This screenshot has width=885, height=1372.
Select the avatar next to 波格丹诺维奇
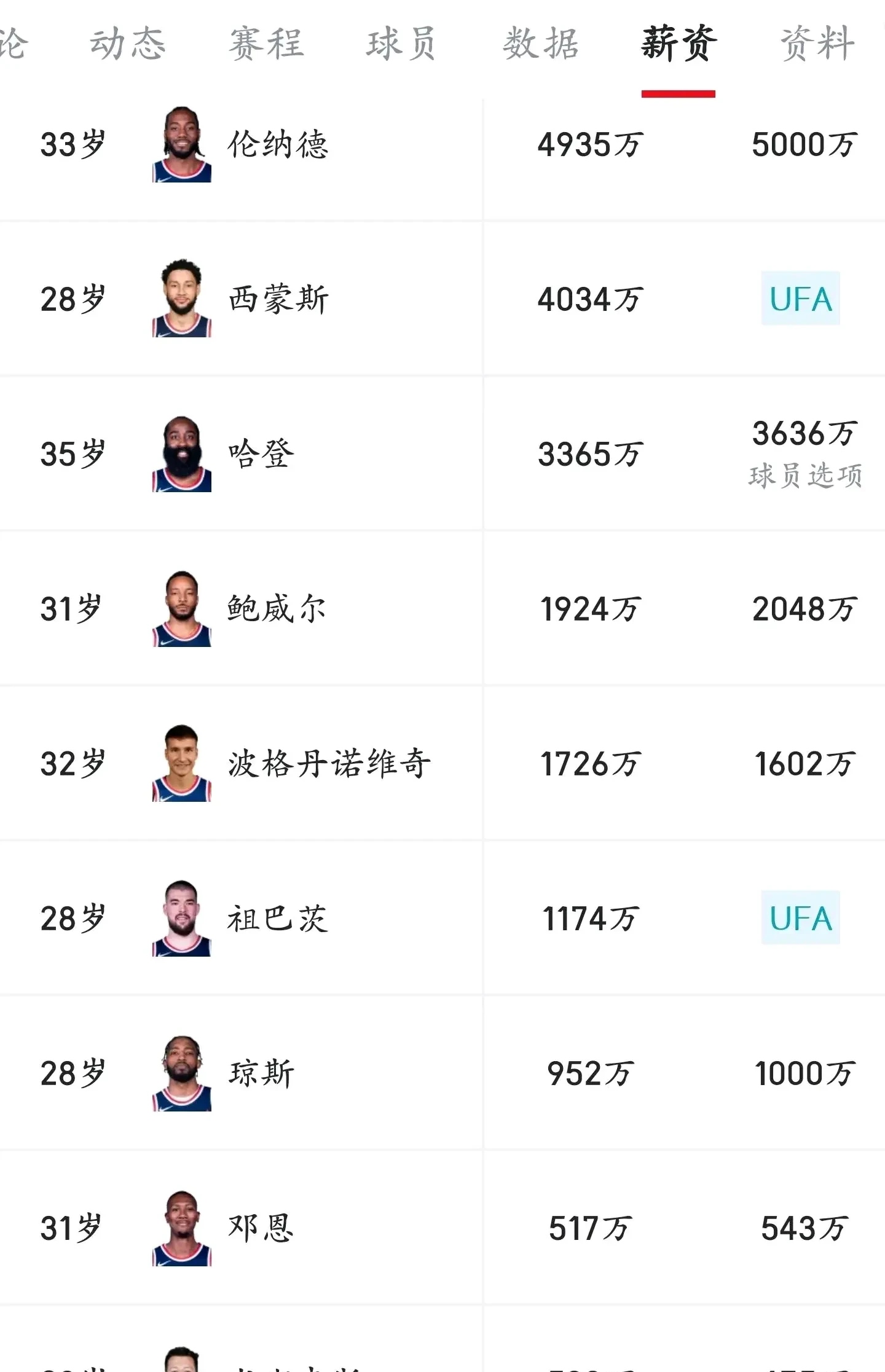tap(182, 764)
